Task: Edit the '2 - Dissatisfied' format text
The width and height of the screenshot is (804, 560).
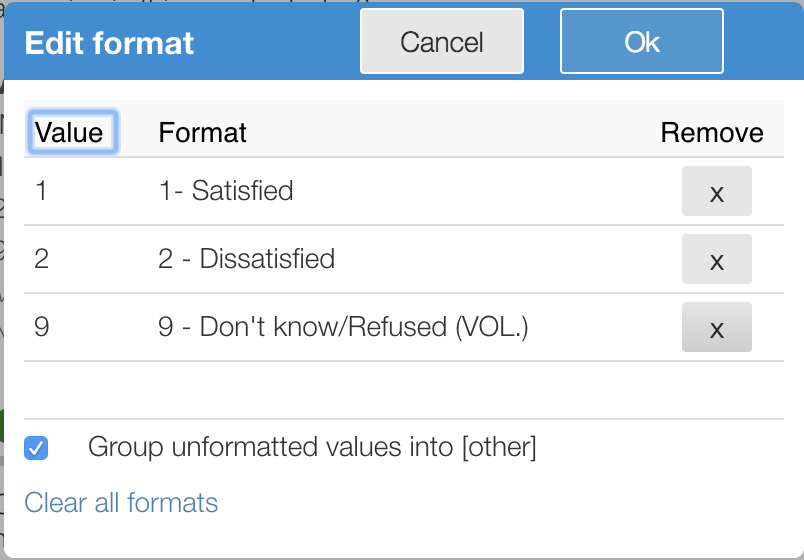Action: click(x=247, y=259)
